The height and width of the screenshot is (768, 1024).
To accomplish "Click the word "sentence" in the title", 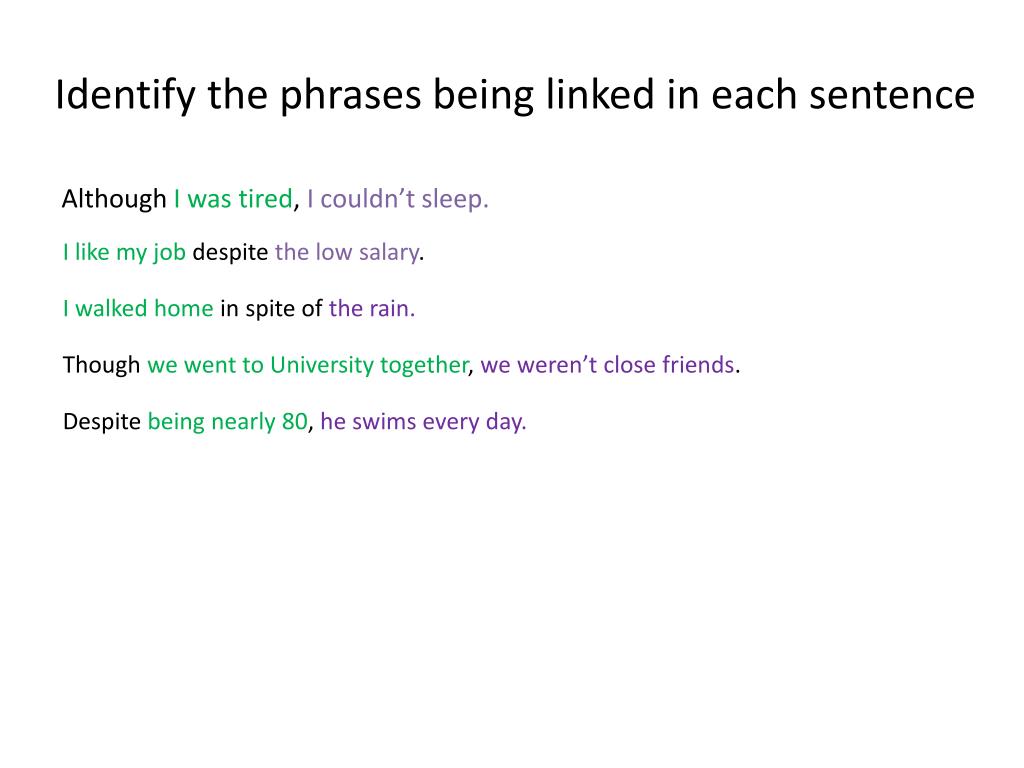I will pyautogui.click(x=892, y=95).
